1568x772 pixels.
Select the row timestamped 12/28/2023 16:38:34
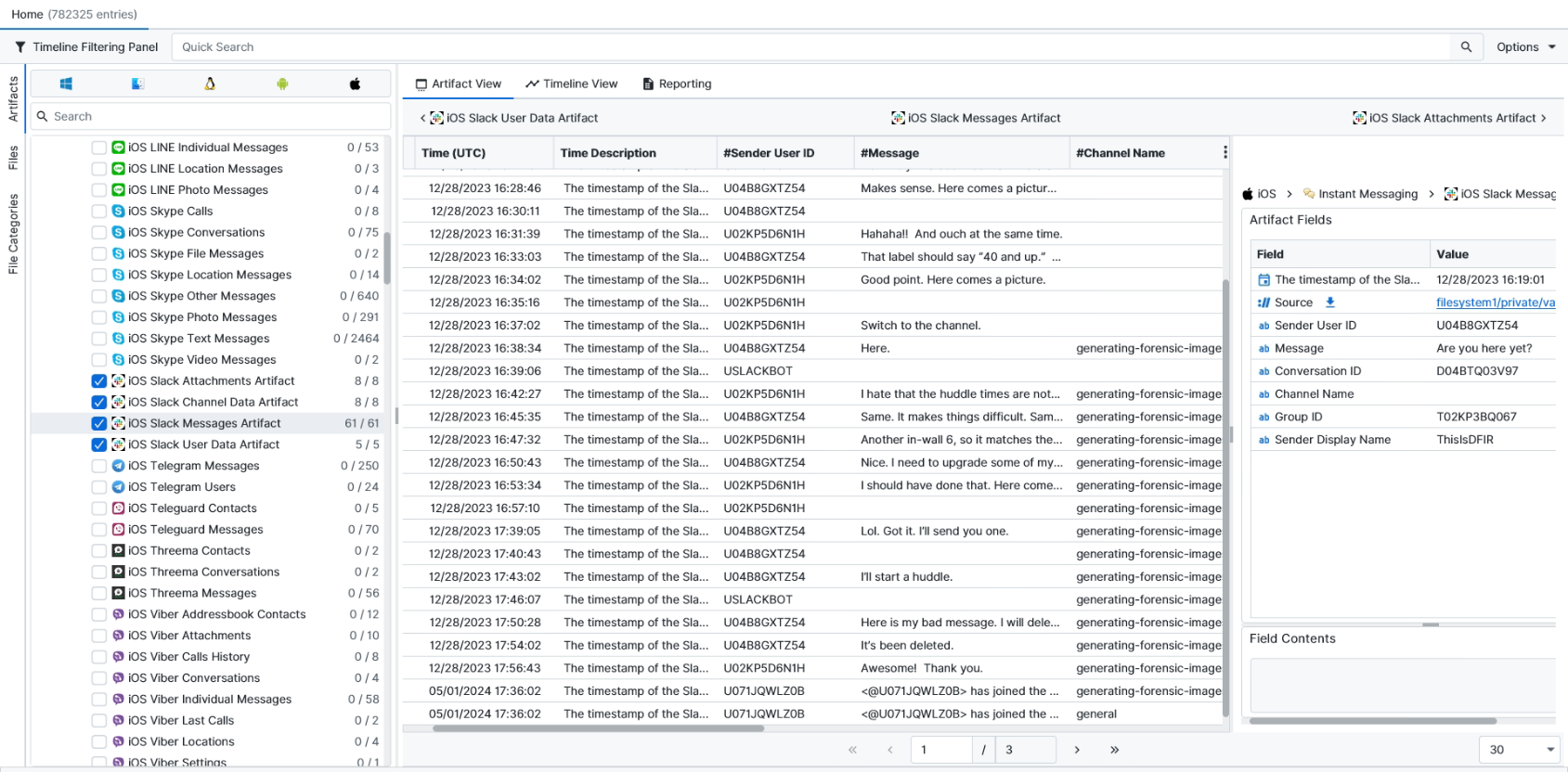(812, 349)
